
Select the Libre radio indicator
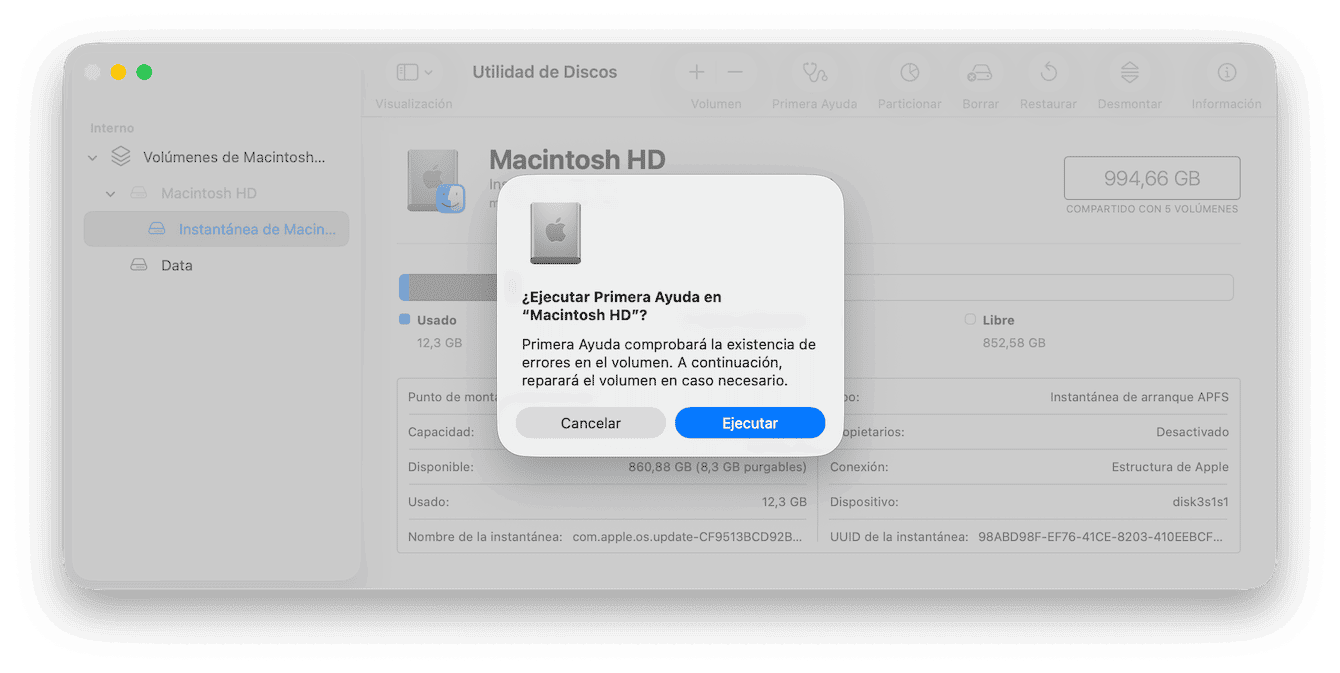click(969, 319)
